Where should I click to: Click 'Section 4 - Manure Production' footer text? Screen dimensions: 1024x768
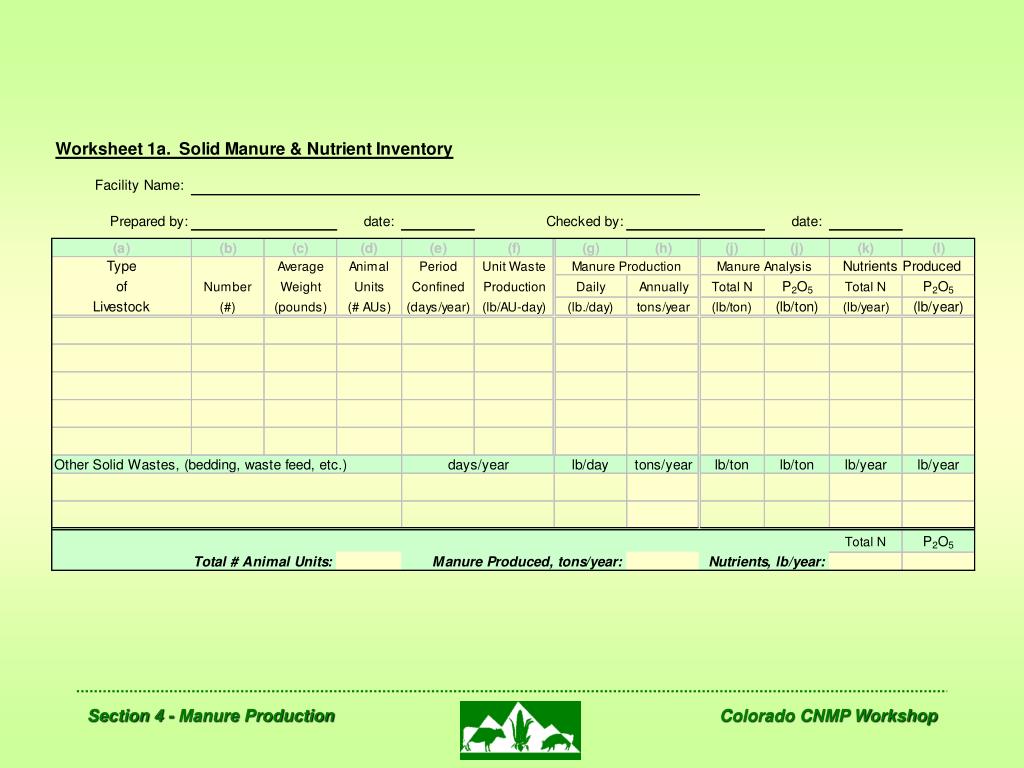click(212, 716)
